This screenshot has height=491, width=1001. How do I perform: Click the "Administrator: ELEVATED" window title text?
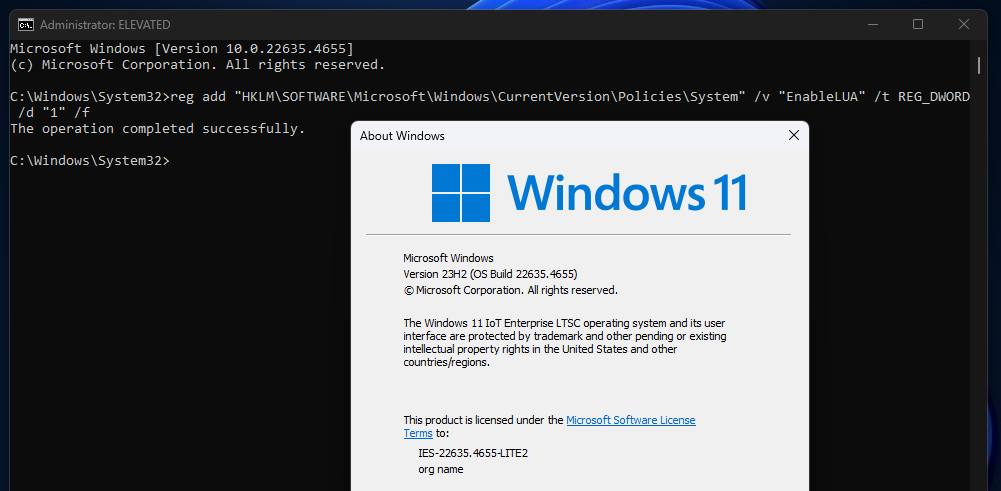point(105,25)
